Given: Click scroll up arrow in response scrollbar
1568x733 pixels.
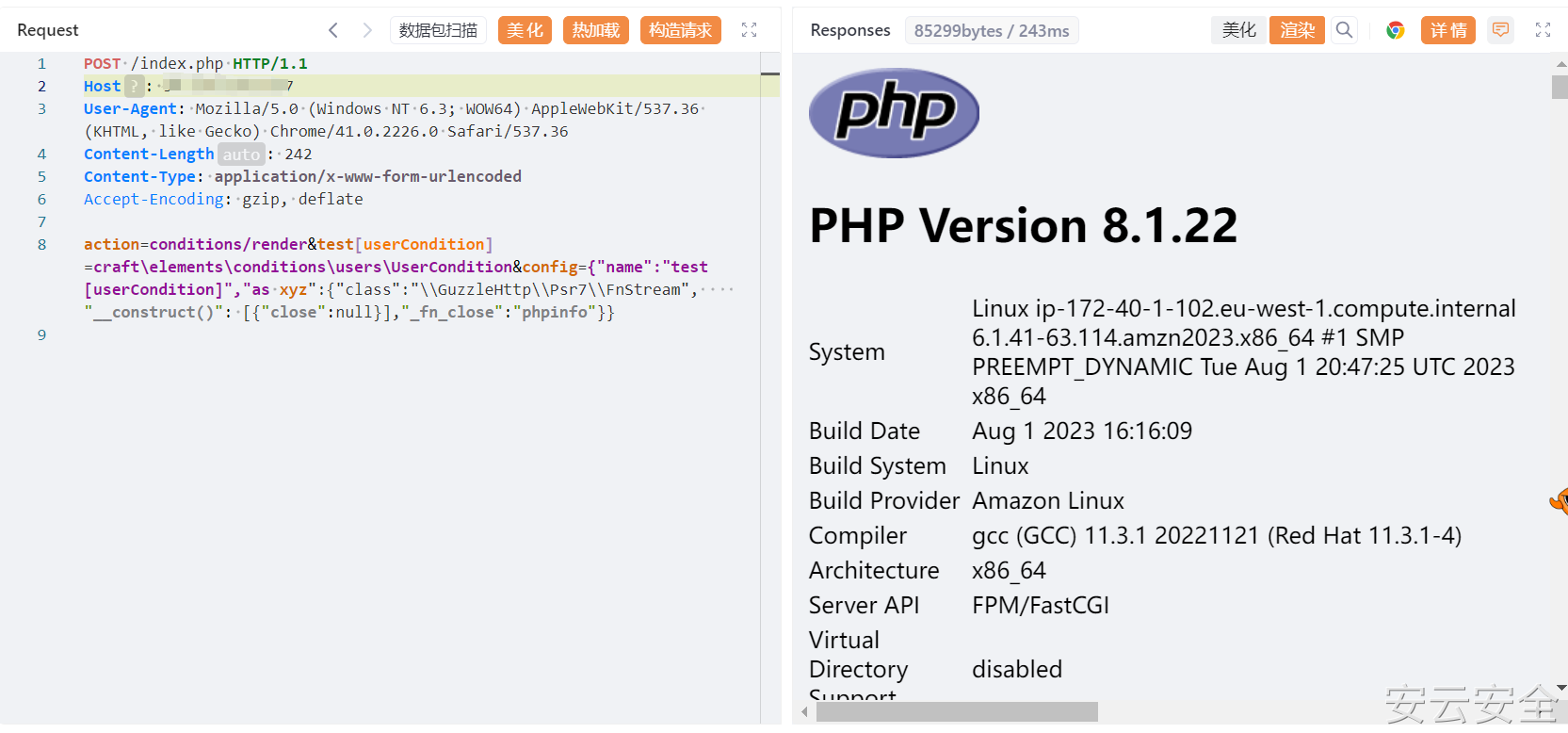Looking at the screenshot, I should (x=1560, y=64).
